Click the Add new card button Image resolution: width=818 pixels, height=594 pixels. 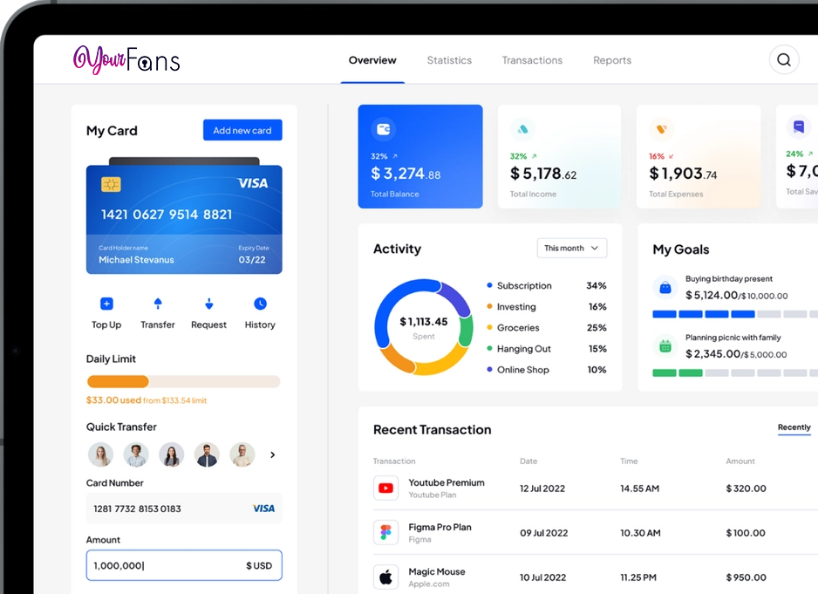coord(243,130)
